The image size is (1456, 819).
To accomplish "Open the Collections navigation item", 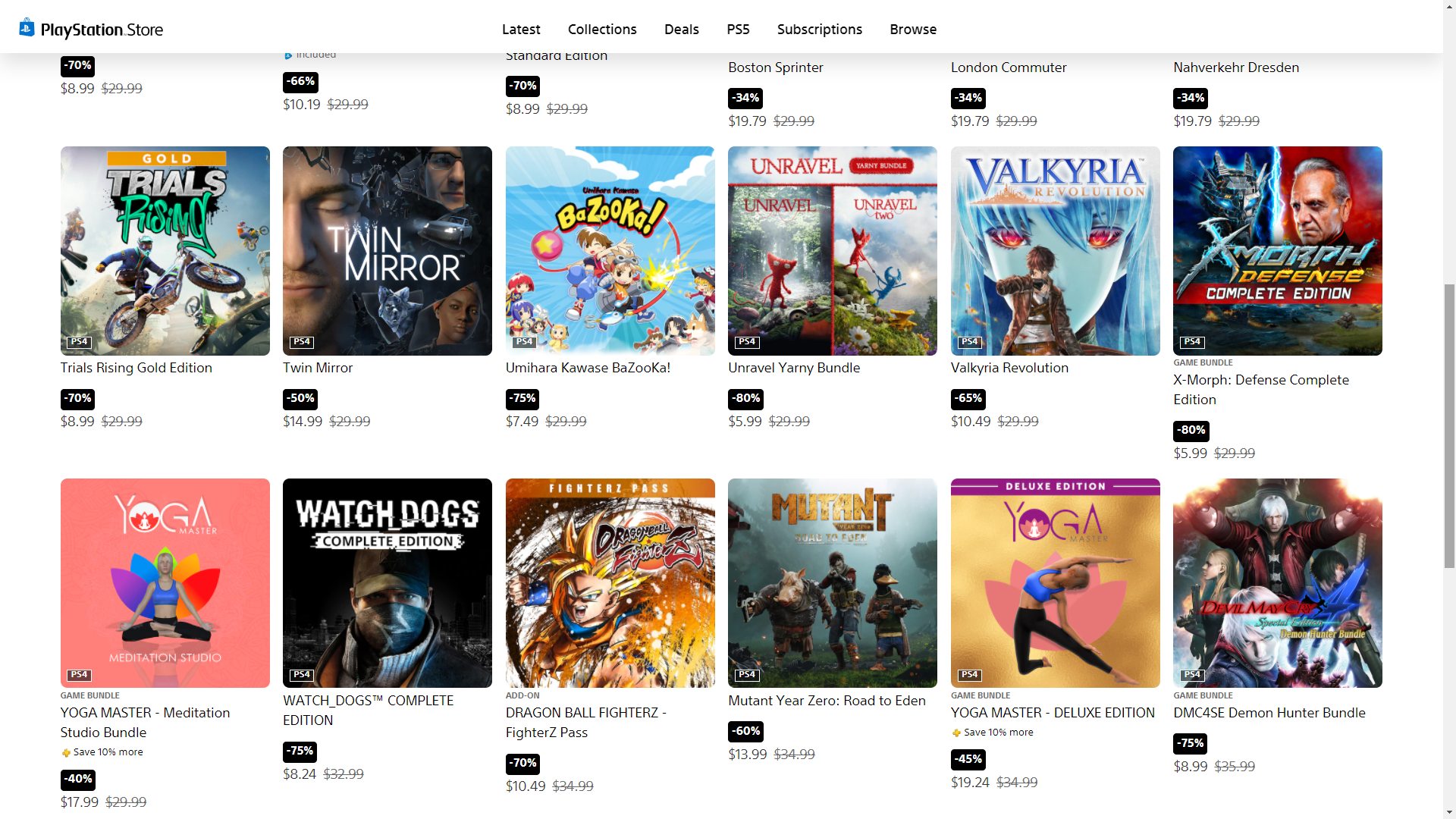I will tap(602, 30).
